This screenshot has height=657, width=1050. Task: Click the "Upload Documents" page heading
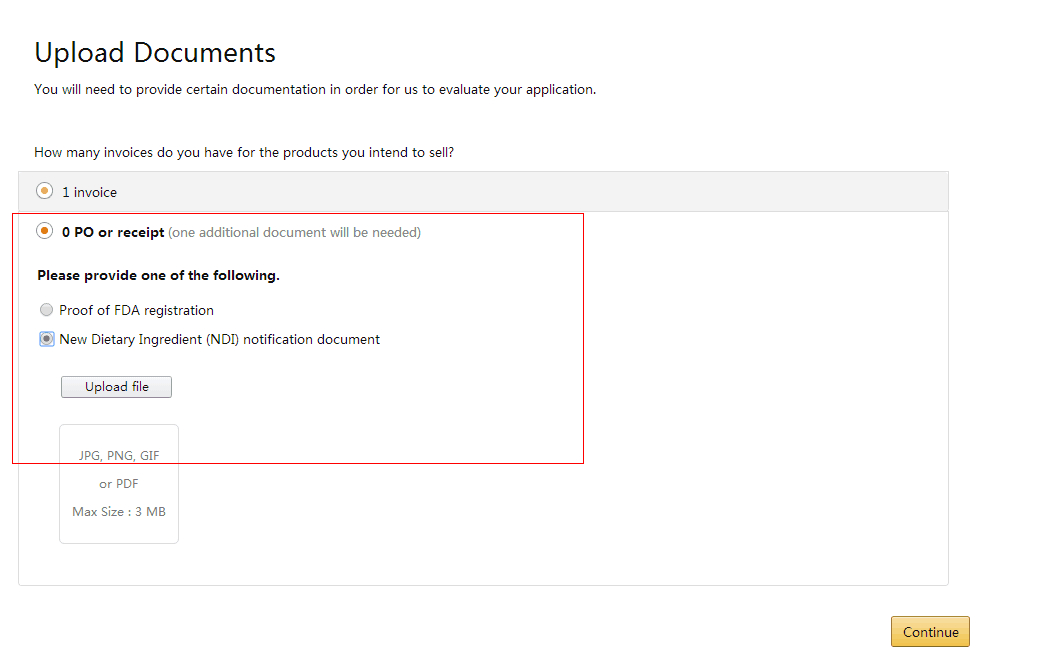point(155,52)
